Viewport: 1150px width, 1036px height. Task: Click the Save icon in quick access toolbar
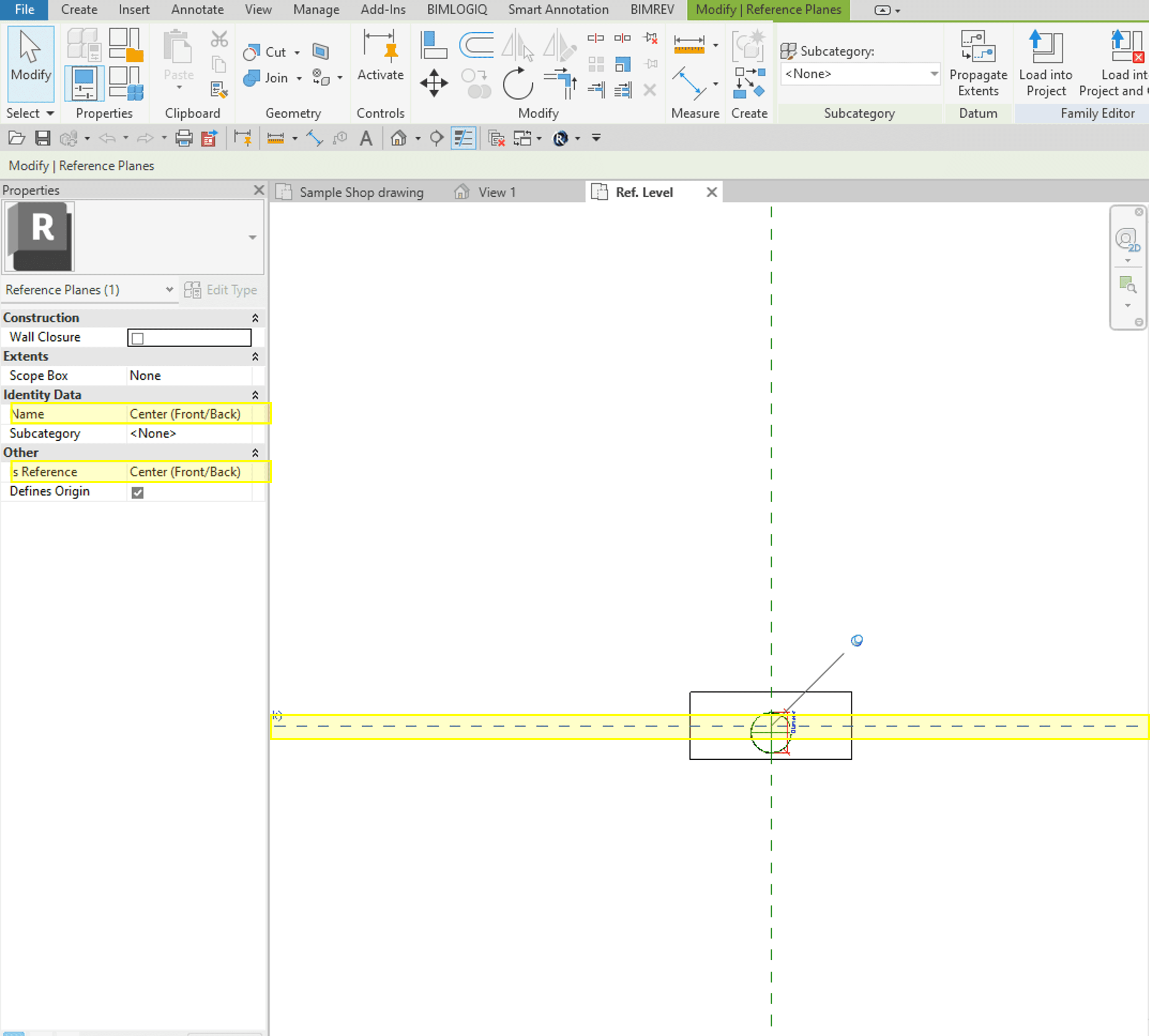(43, 138)
